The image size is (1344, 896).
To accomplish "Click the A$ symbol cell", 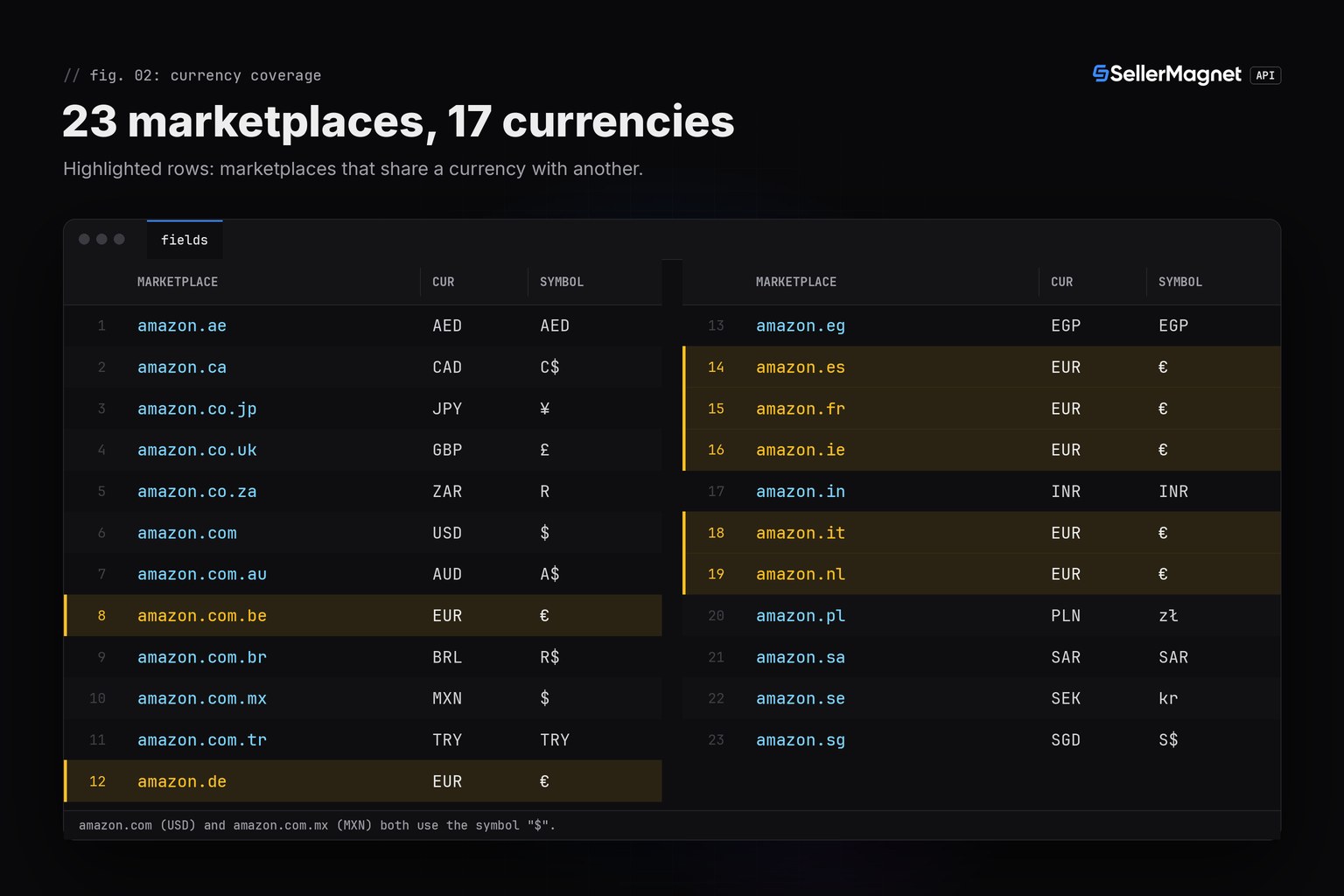I will point(549,574).
